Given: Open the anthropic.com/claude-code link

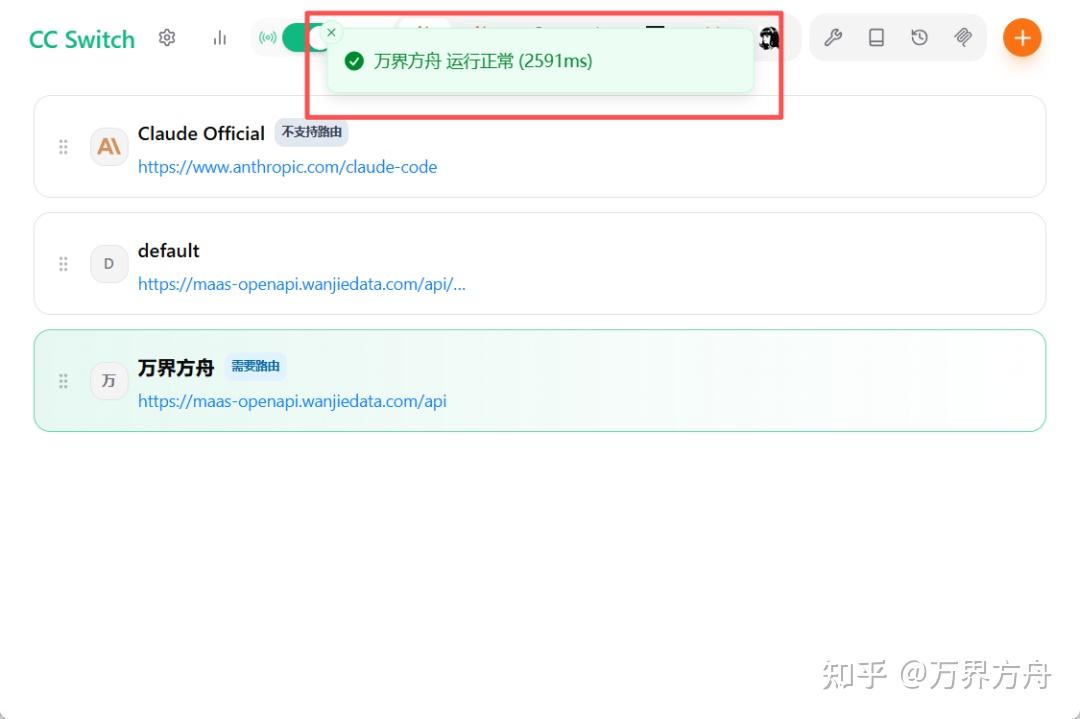Looking at the screenshot, I should tap(287, 167).
